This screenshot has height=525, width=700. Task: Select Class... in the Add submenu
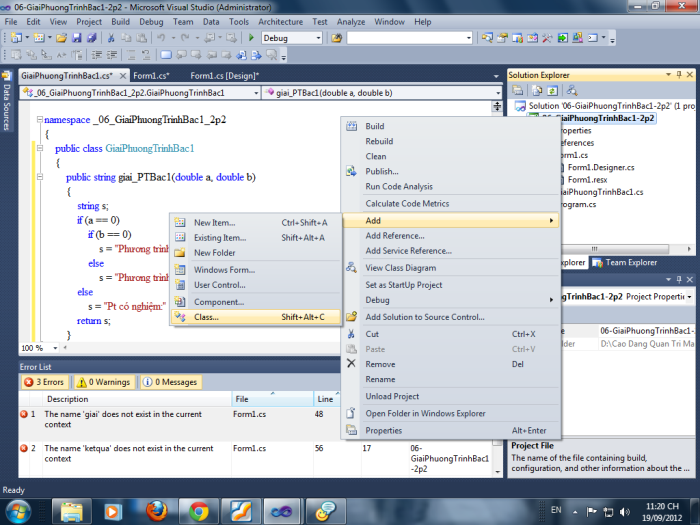click(x=256, y=317)
